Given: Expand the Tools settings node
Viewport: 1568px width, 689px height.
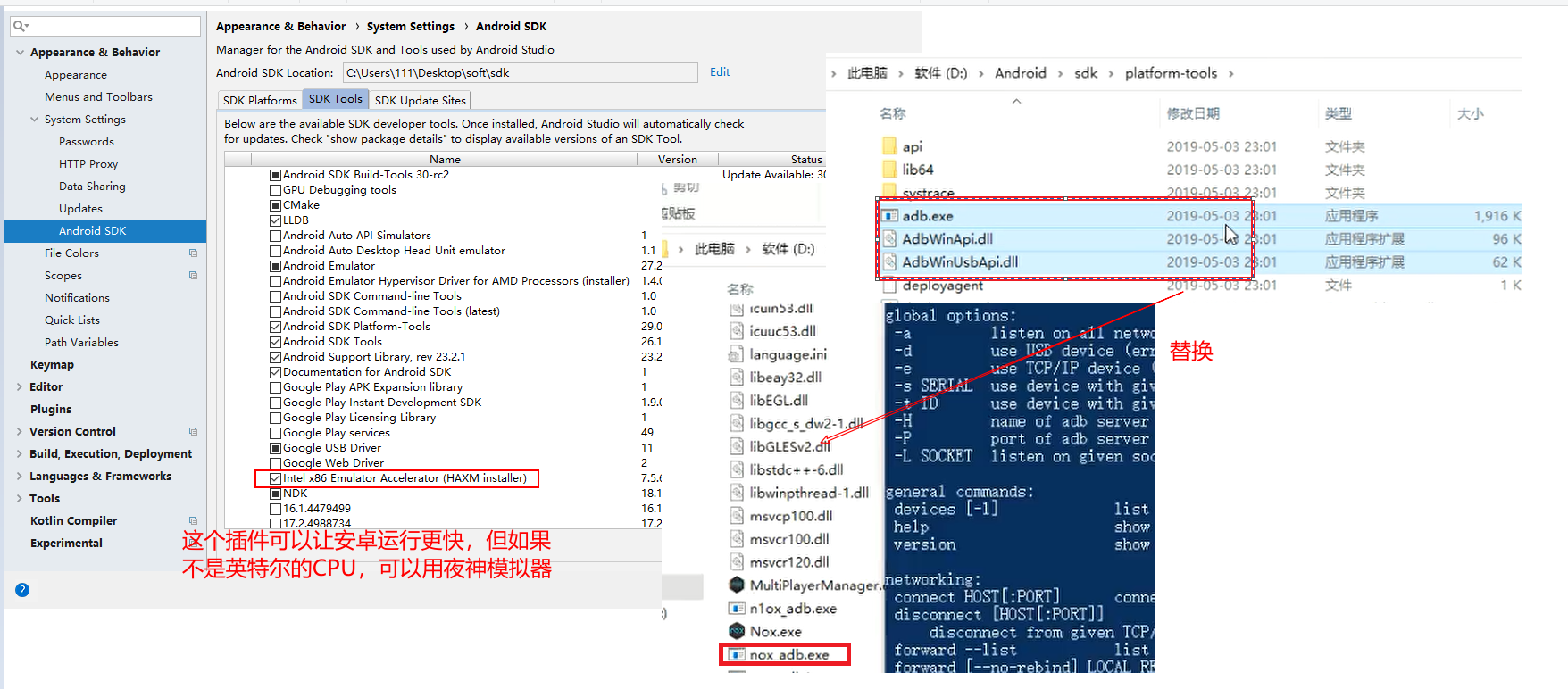Looking at the screenshot, I should point(20,499).
